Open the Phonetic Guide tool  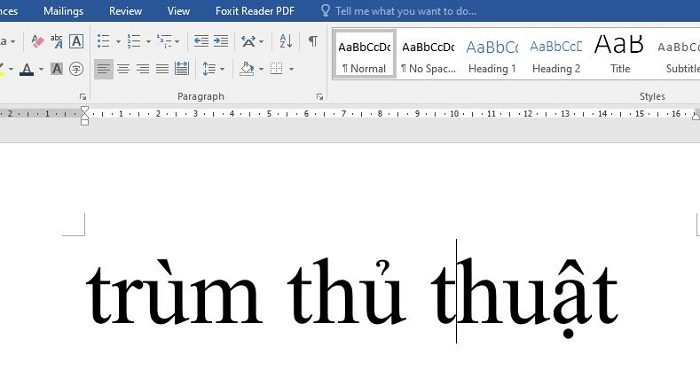(57, 42)
